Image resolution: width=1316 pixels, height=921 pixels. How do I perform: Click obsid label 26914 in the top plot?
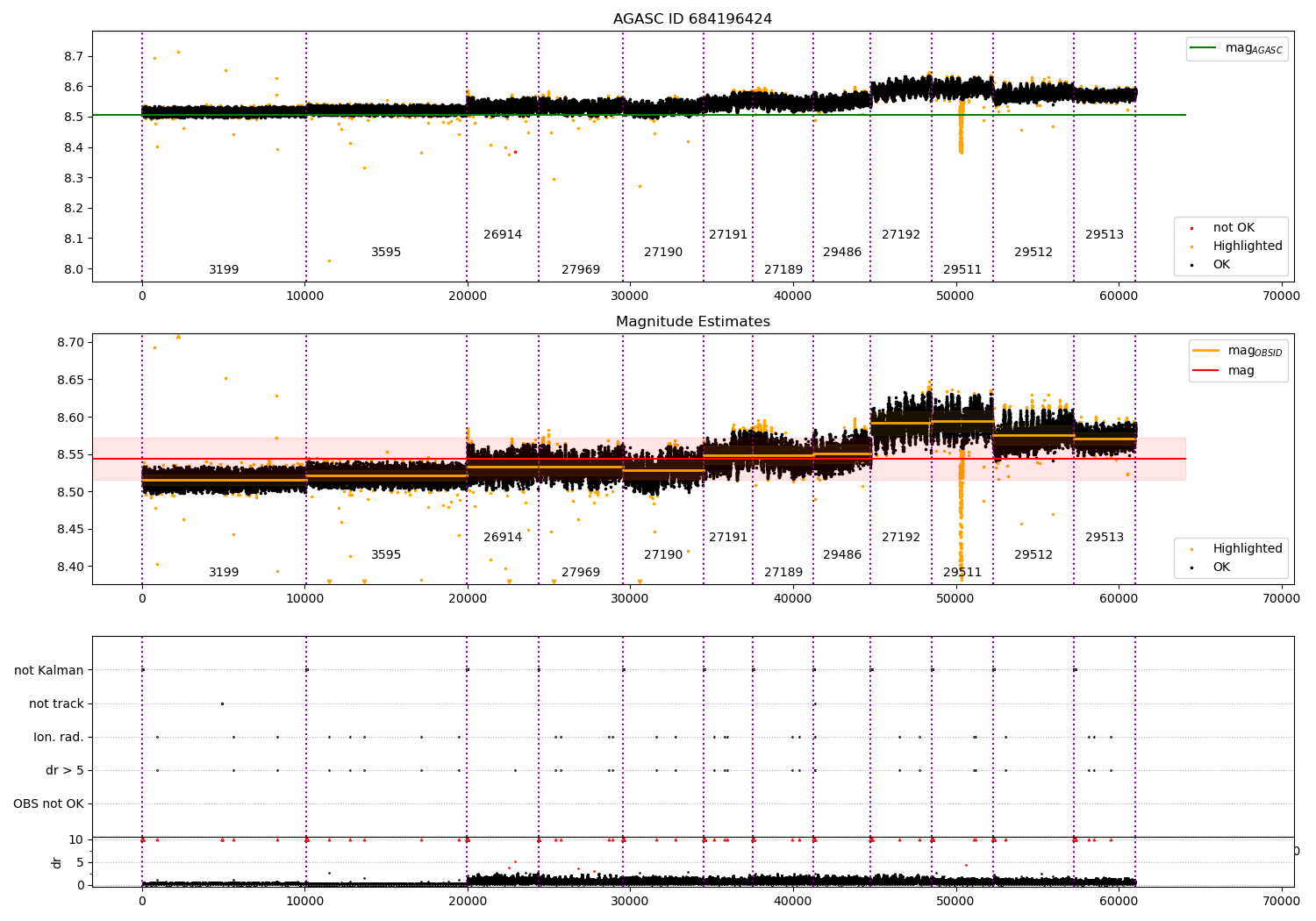pyautogui.click(x=503, y=235)
